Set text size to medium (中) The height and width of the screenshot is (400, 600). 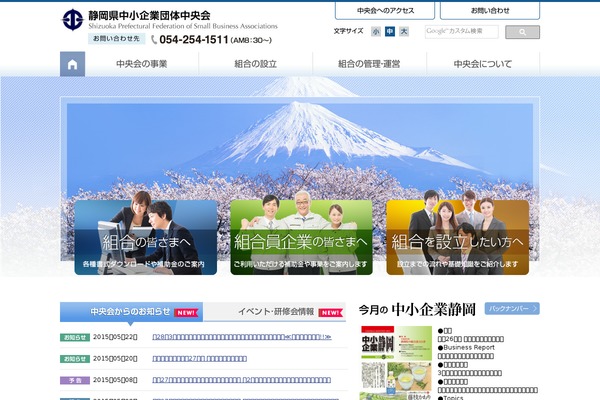click(x=390, y=31)
